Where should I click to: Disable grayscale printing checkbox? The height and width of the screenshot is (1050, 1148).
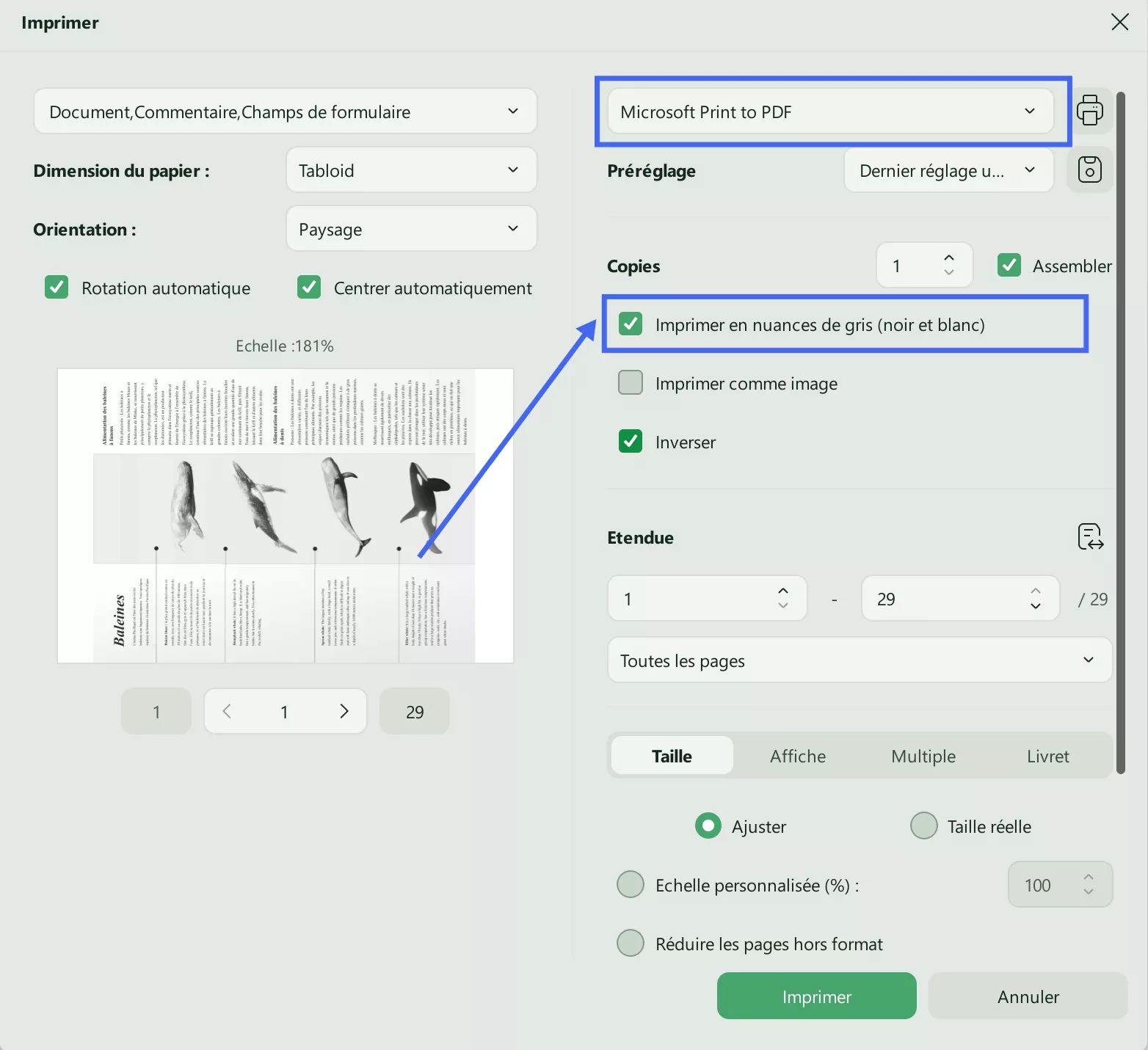[x=631, y=324]
